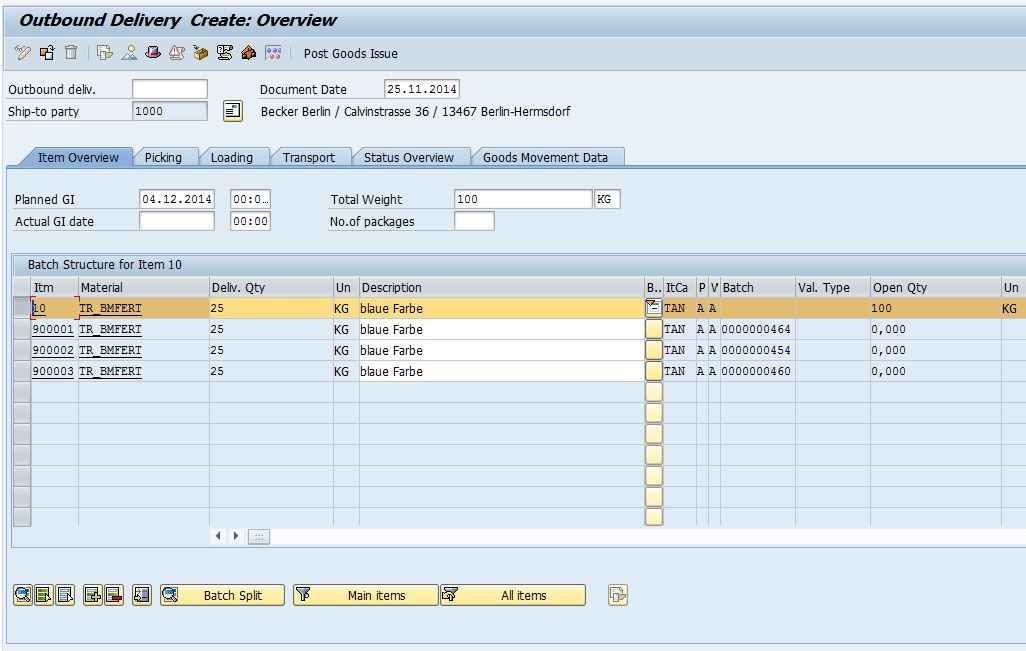Click the Planned GI date field
The width and height of the screenshot is (1026, 651).
tap(177, 199)
